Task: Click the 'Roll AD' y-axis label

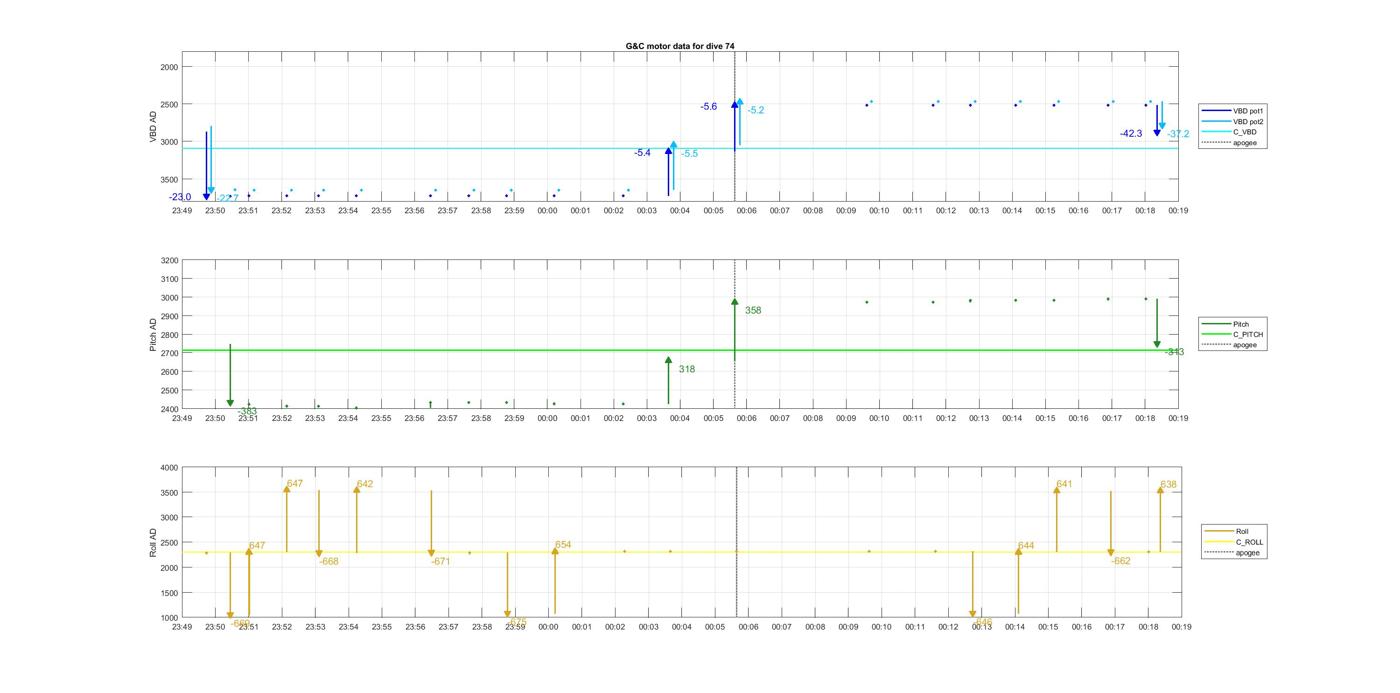Action: 153,543
